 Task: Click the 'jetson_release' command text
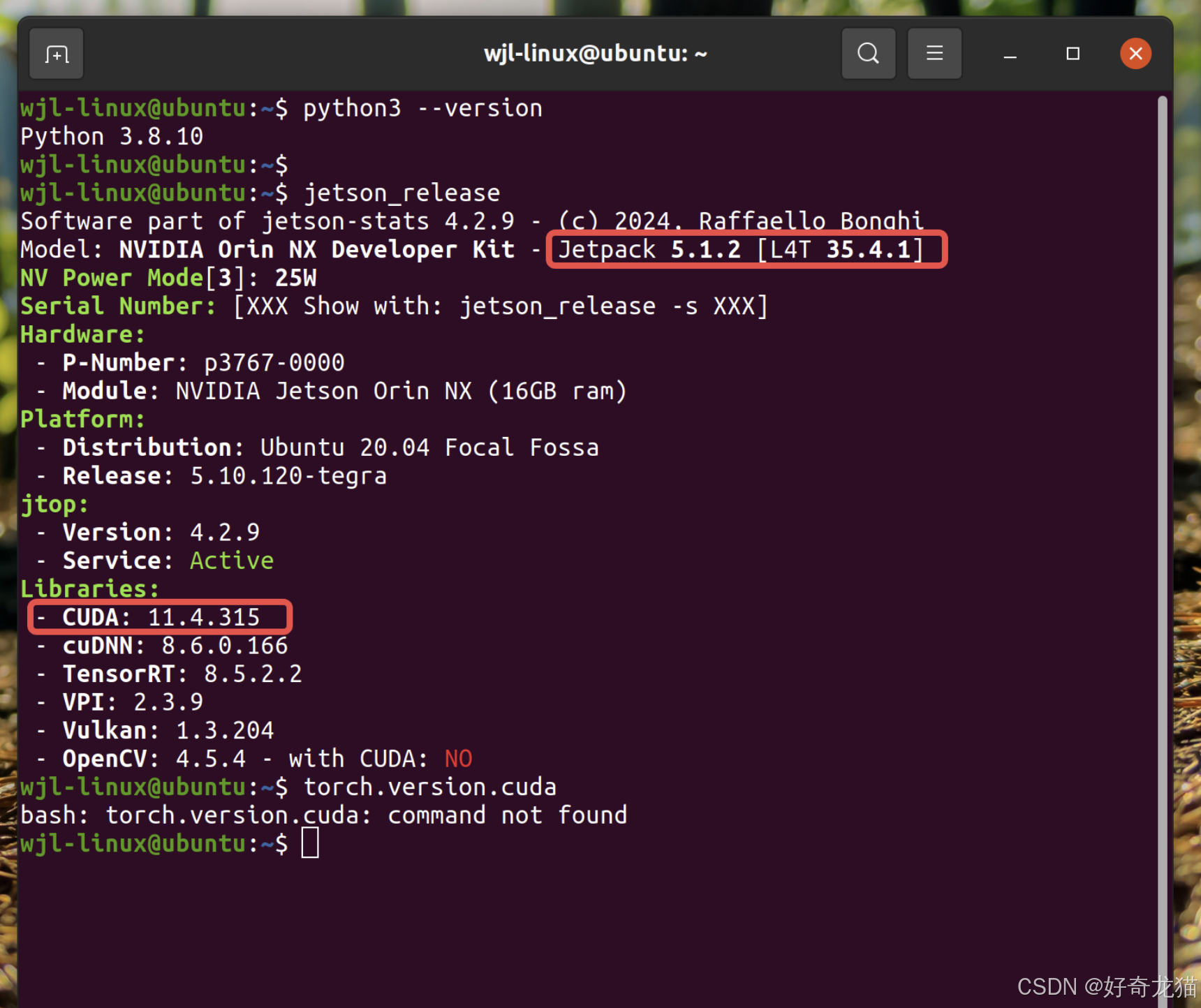click(x=401, y=193)
